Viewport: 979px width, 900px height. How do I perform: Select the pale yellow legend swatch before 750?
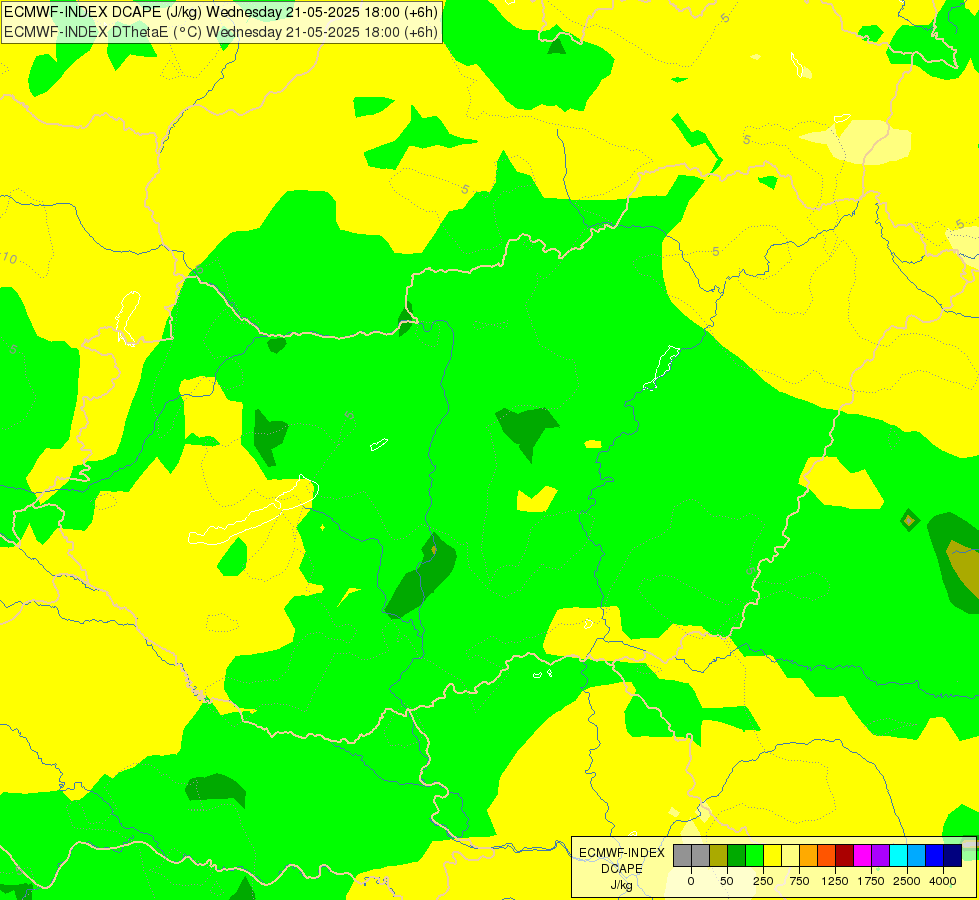click(790, 856)
